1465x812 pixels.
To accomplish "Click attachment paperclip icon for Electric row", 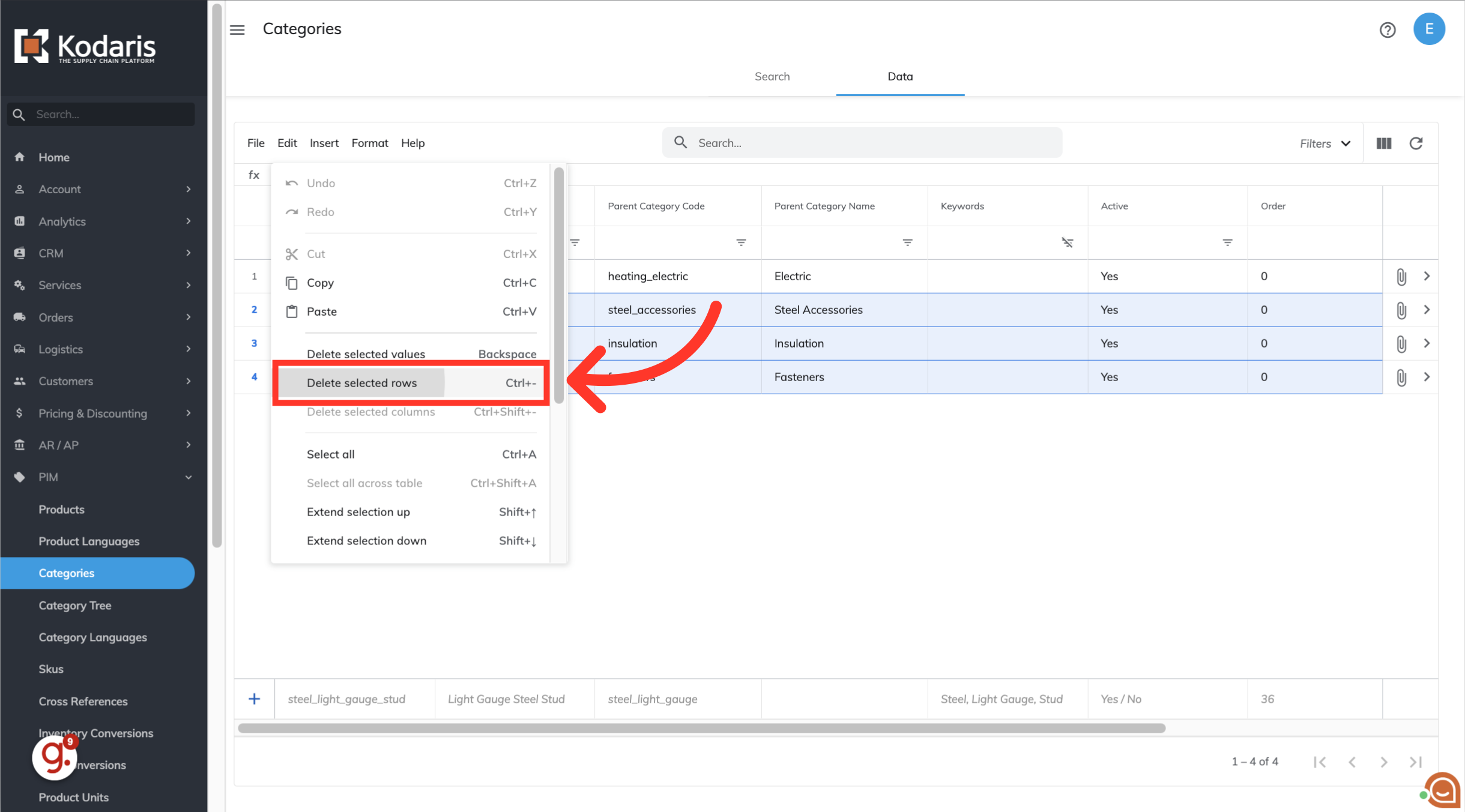I will pyautogui.click(x=1401, y=277).
